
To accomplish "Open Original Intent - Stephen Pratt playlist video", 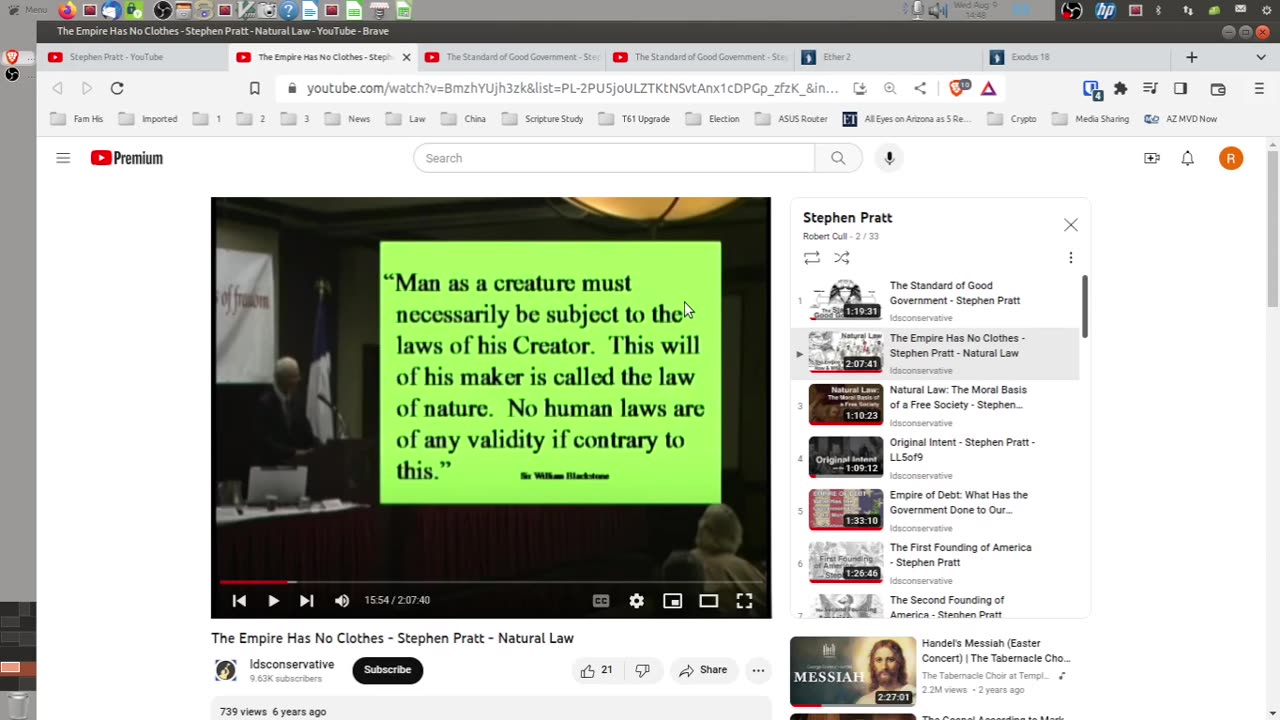I will tap(935, 457).
